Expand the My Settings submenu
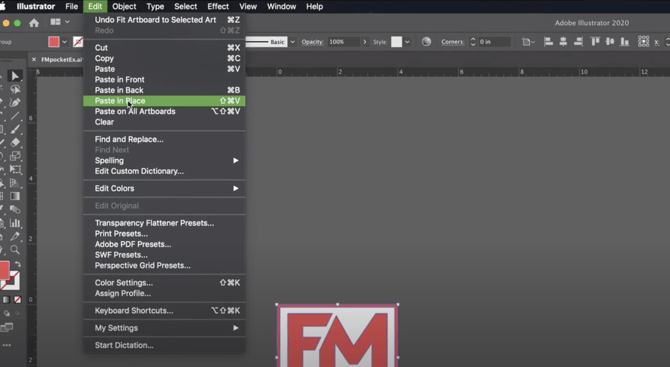Image resolution: width=670 pixels, height=367 pixels. tap(164, 328)
